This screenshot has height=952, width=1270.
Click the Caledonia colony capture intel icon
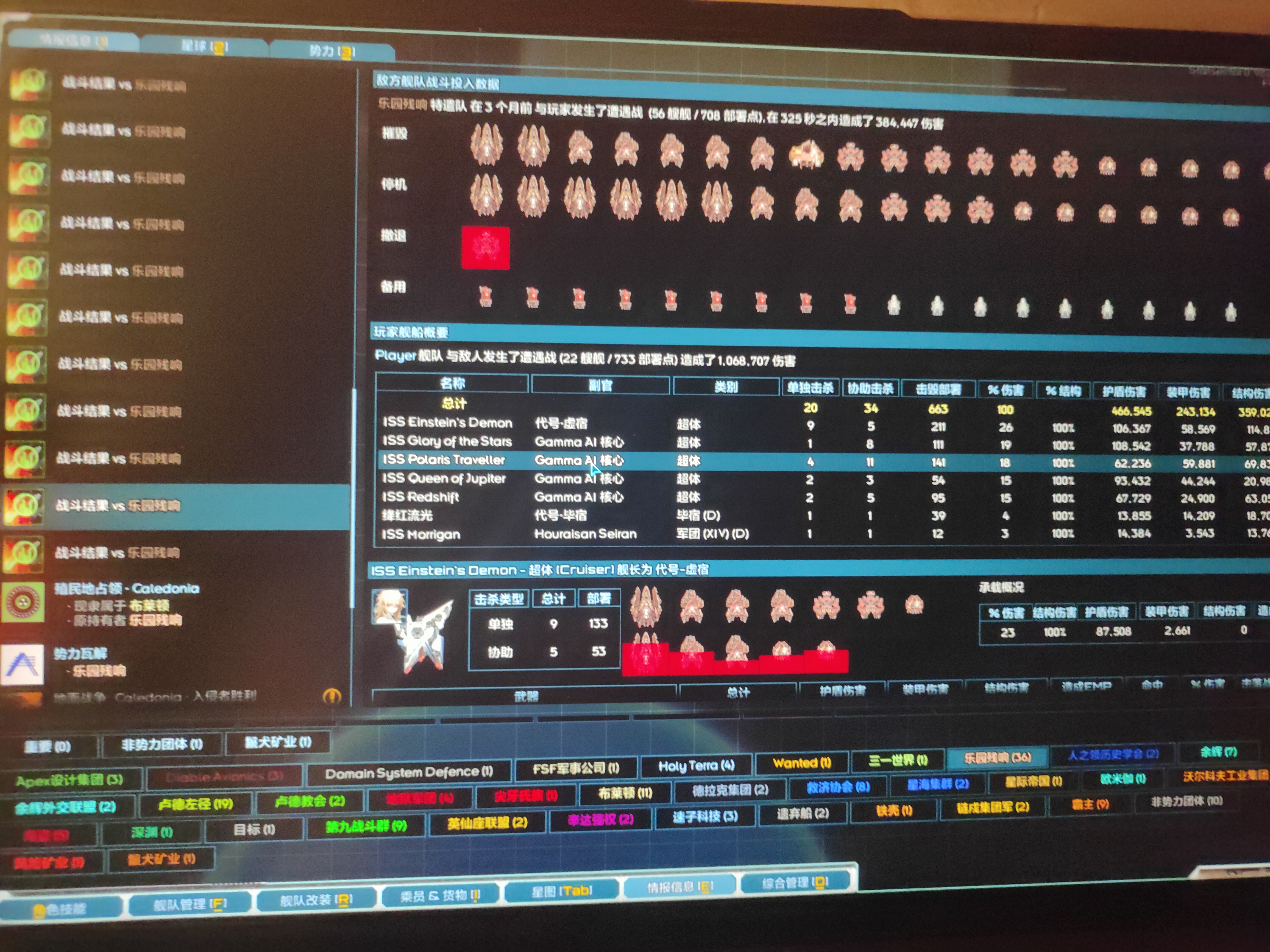point(23,603)
